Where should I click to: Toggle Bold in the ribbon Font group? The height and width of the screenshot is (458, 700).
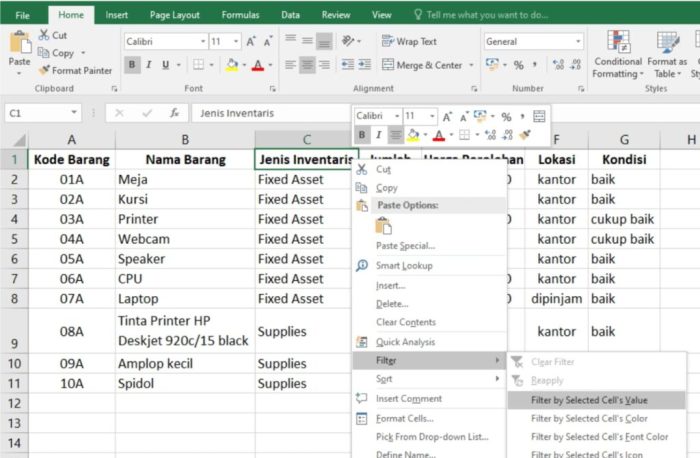[x=132, y=65]
